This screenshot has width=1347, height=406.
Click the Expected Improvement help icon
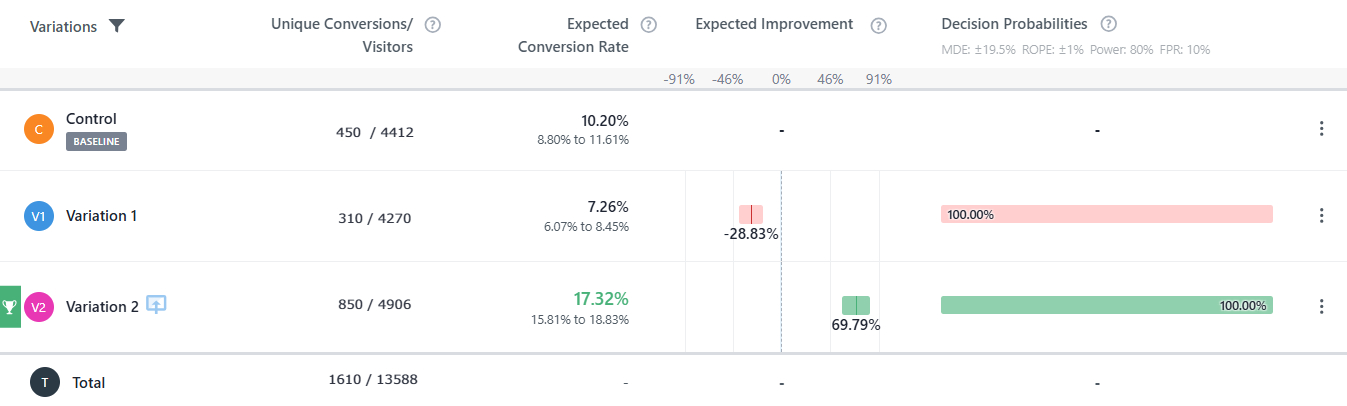[x=879, y=25]
